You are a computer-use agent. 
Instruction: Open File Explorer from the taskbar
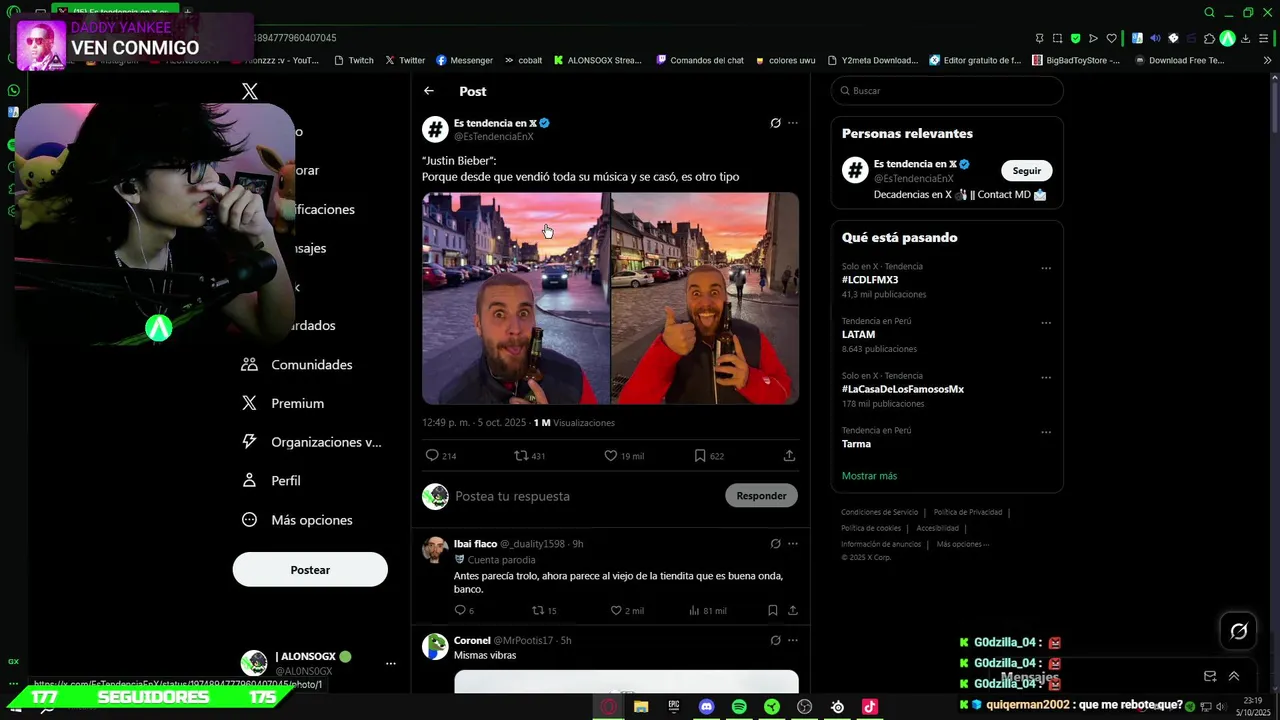641,707
